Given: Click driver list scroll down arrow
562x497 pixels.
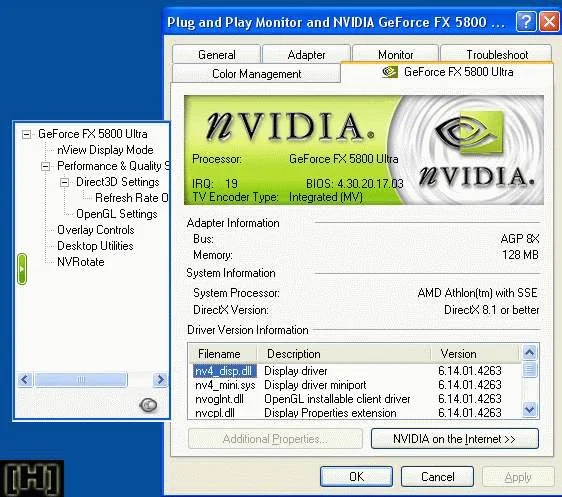Looking at the screenshot, I should tap(530, 409).
